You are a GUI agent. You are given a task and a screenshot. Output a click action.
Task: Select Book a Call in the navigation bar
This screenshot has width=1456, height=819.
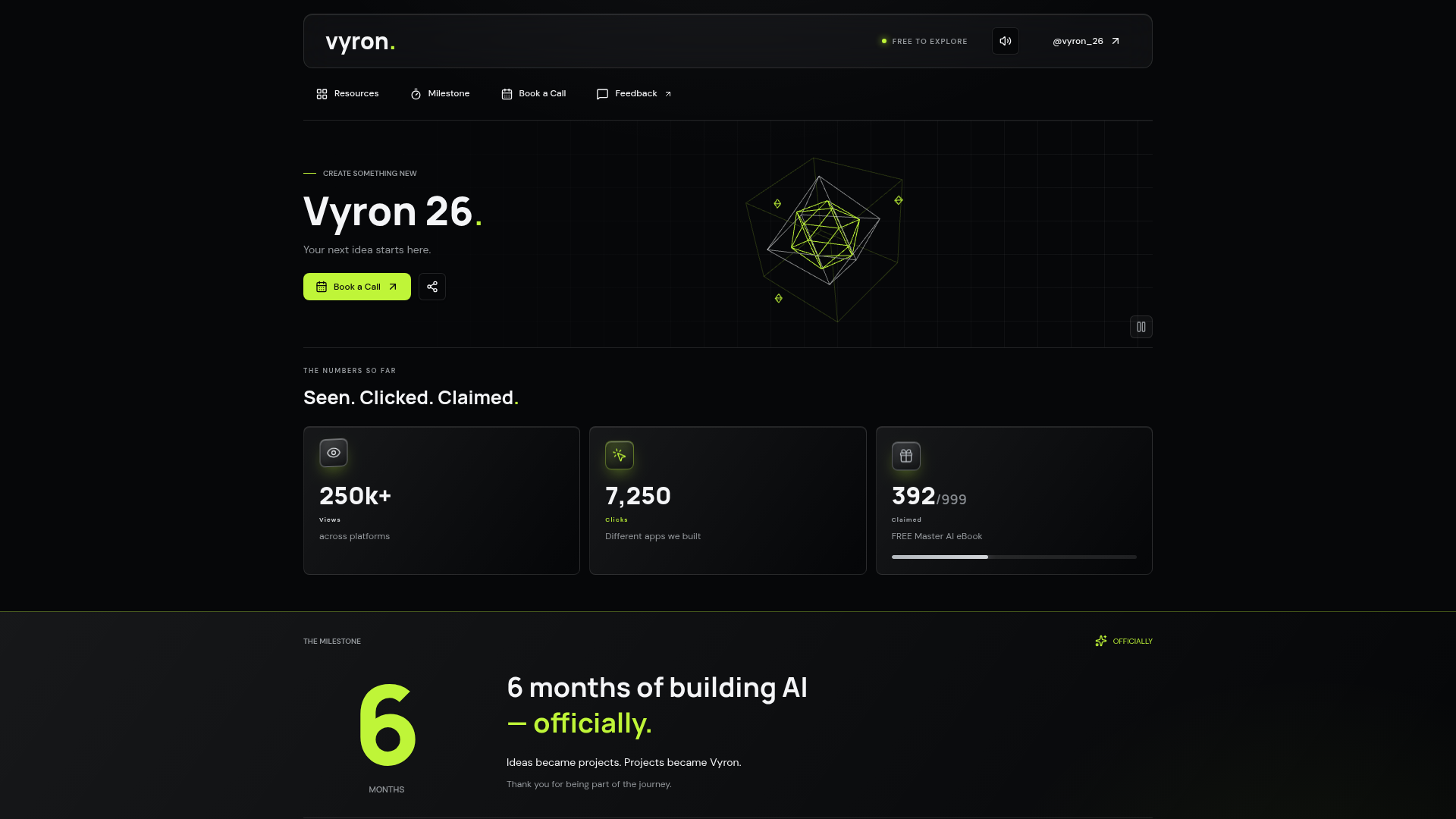tap(533, 94)
